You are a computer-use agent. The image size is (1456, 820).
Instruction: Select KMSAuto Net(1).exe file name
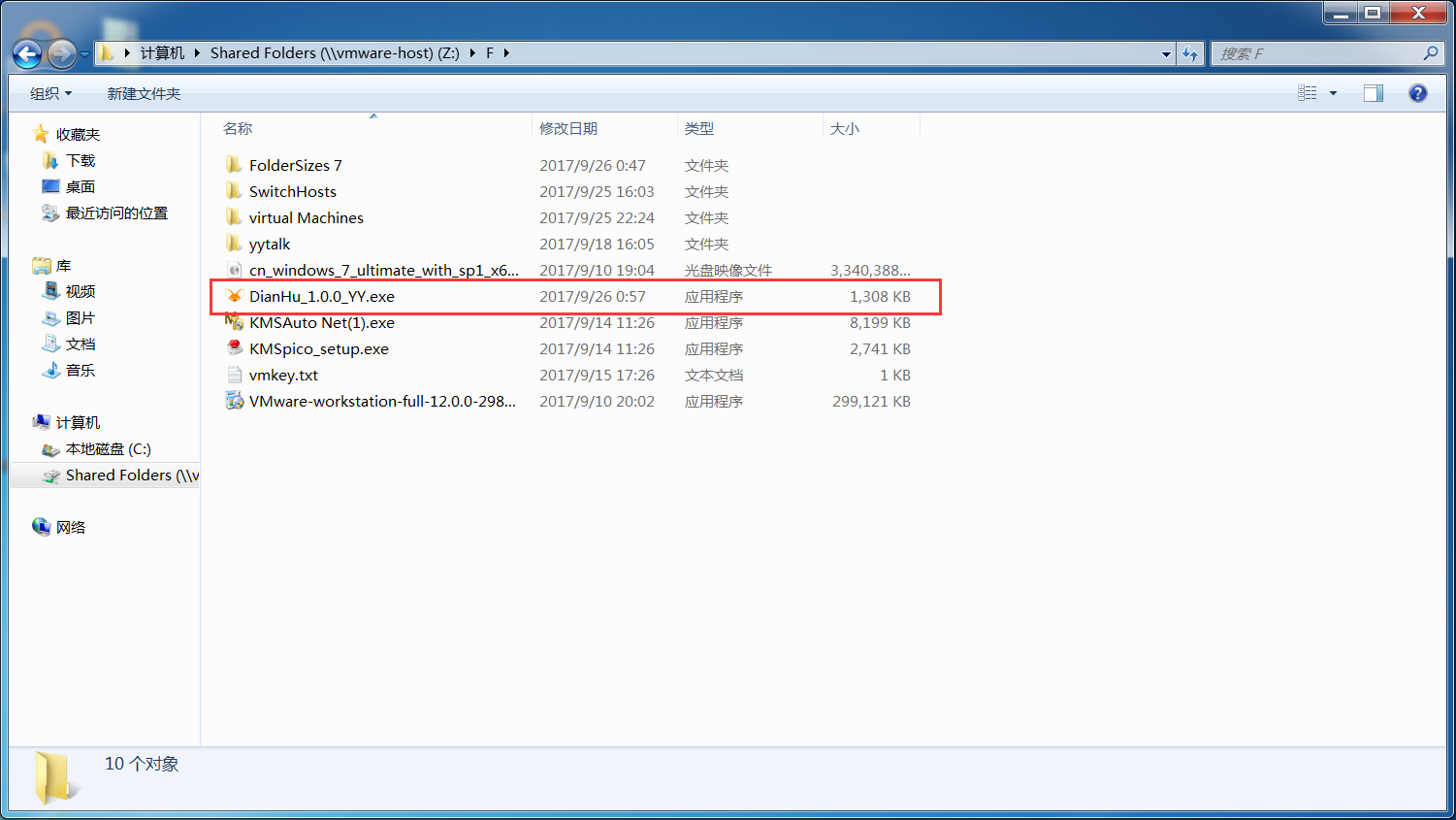pos(322,322)
